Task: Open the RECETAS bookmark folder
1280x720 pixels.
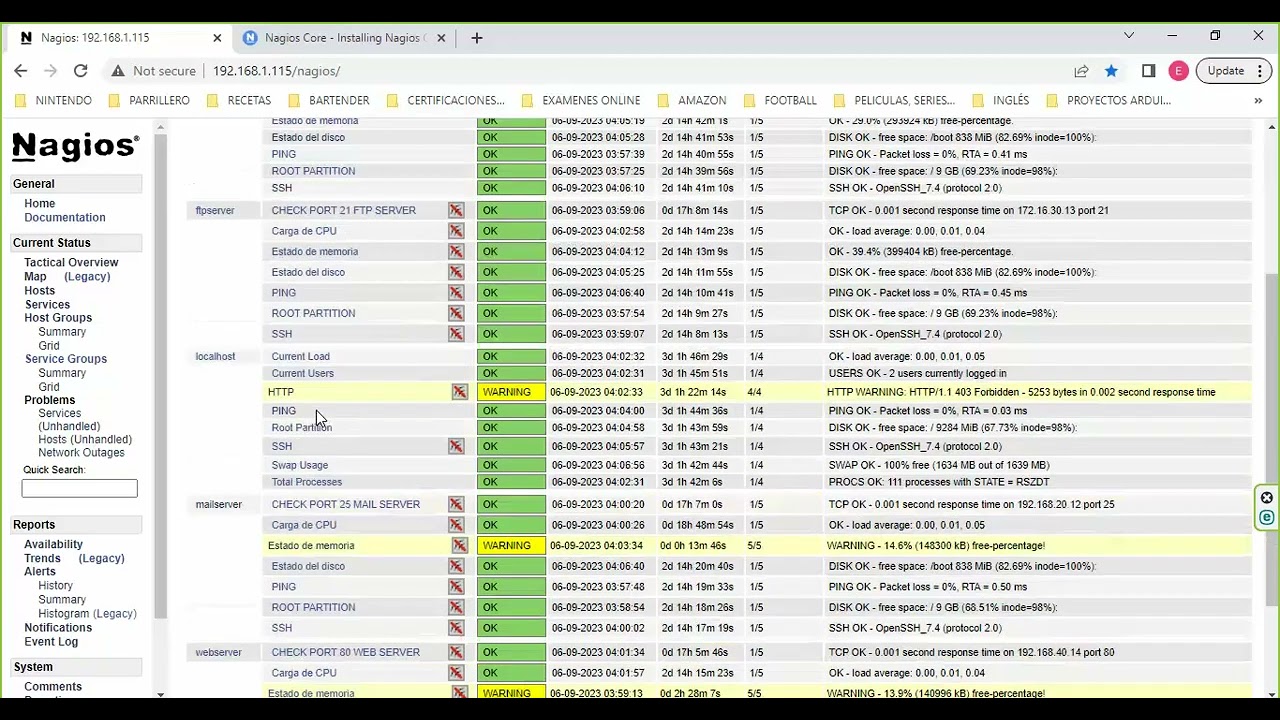Action: pos(239,100)
